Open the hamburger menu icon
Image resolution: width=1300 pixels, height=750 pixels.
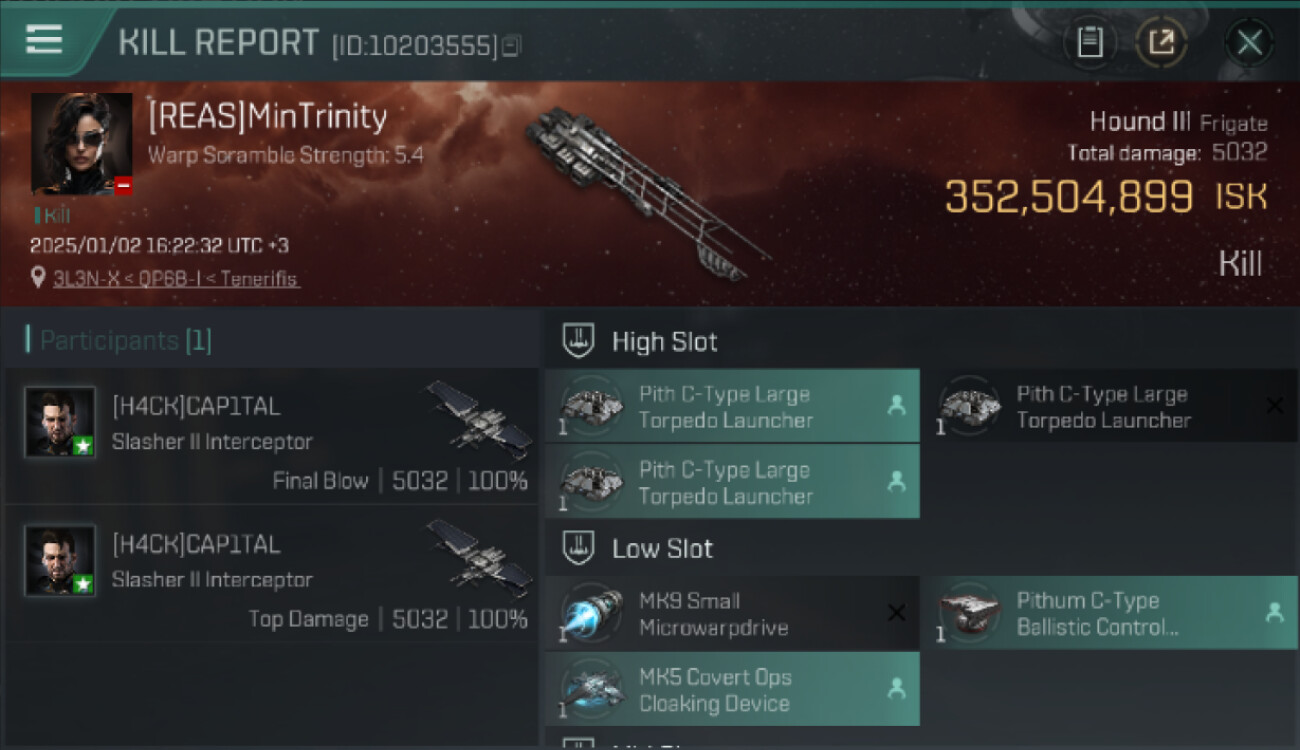44,40
